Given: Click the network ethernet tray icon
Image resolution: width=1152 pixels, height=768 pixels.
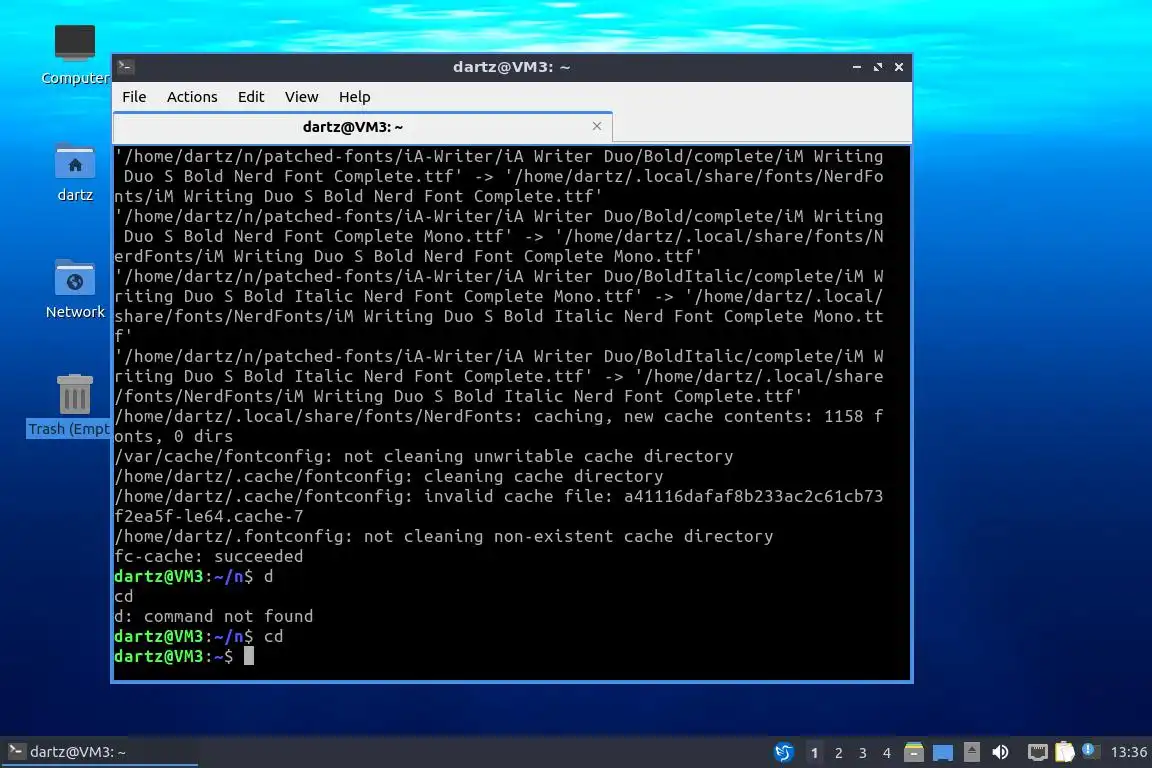Looking at the screenshot, I should click(x=1037, y=752).
